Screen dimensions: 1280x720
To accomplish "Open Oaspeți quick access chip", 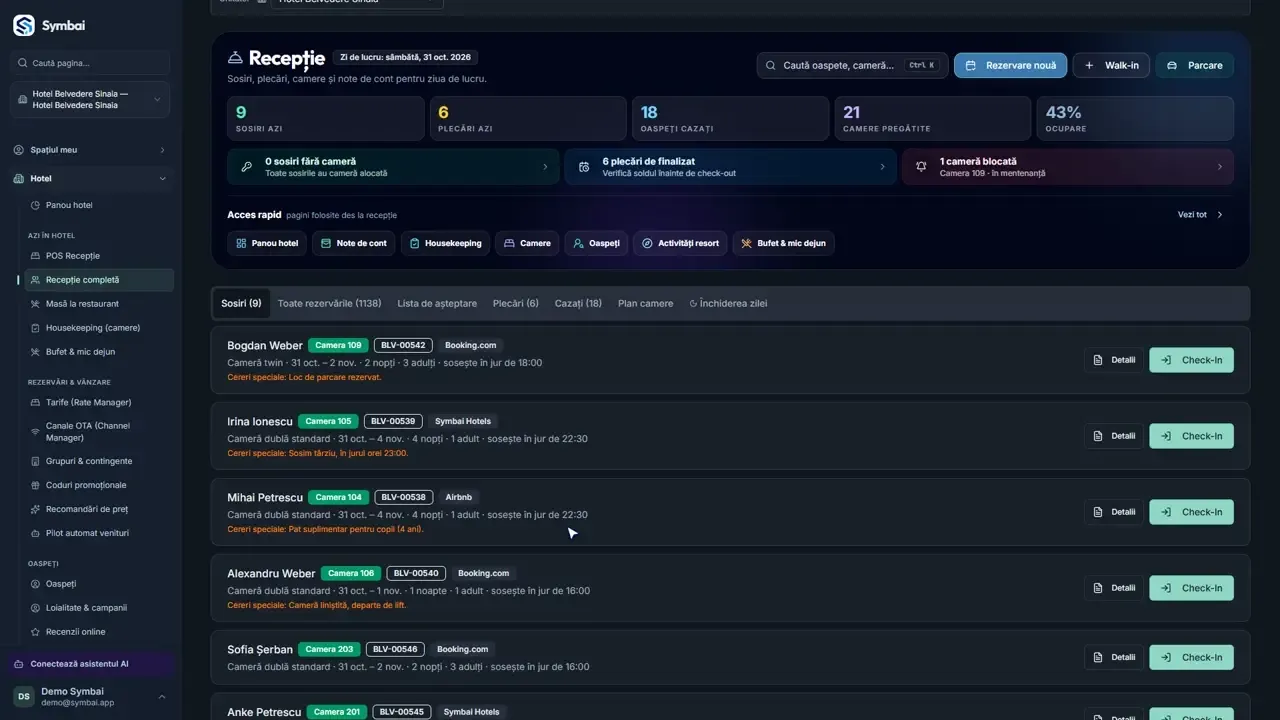I will pos(596,243).
